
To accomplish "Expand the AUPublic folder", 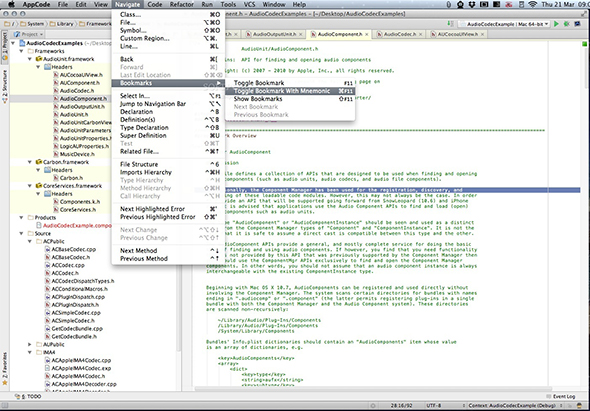I will (x=30, y=344).
